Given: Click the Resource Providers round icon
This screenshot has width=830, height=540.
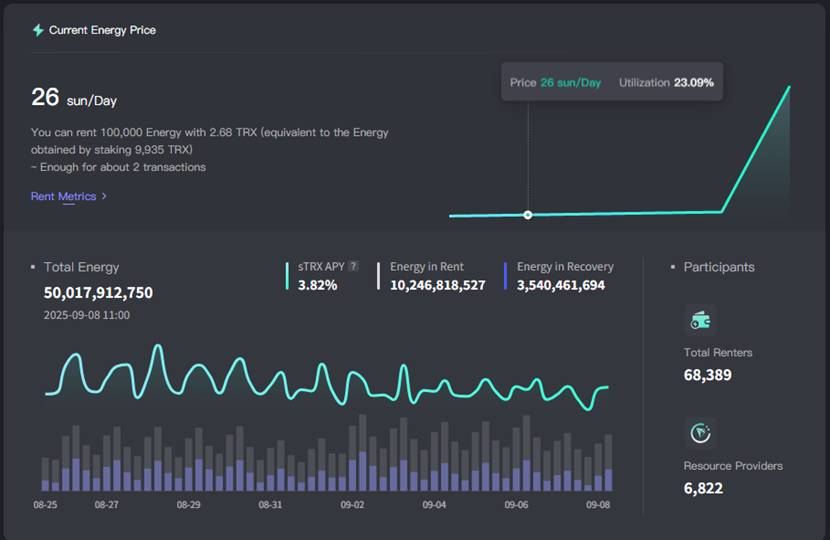Looking at the screenshot, I should (700, 433).
